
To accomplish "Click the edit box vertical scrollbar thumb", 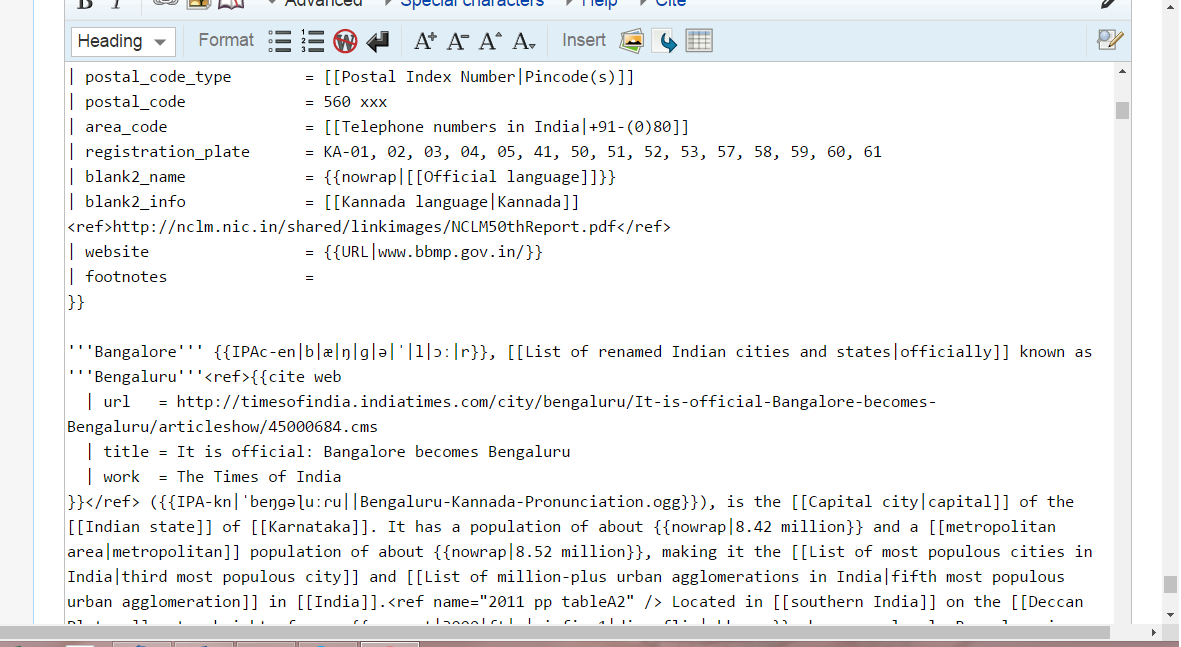I will (1122, 110).
